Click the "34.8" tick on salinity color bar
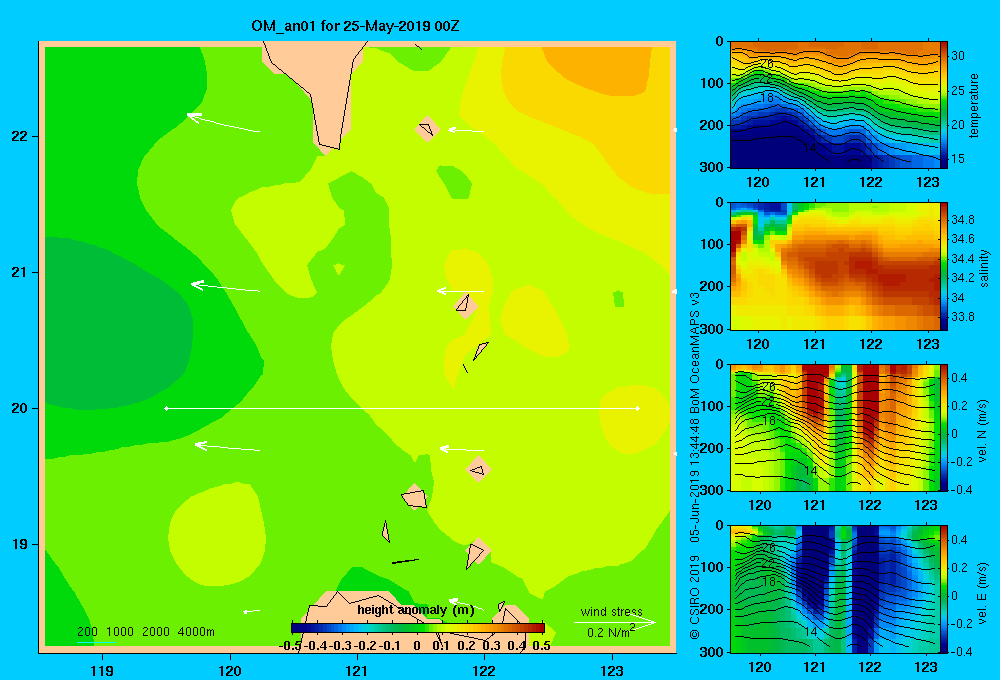This screenshot has height=680, width=1000. tap(963, 220)
